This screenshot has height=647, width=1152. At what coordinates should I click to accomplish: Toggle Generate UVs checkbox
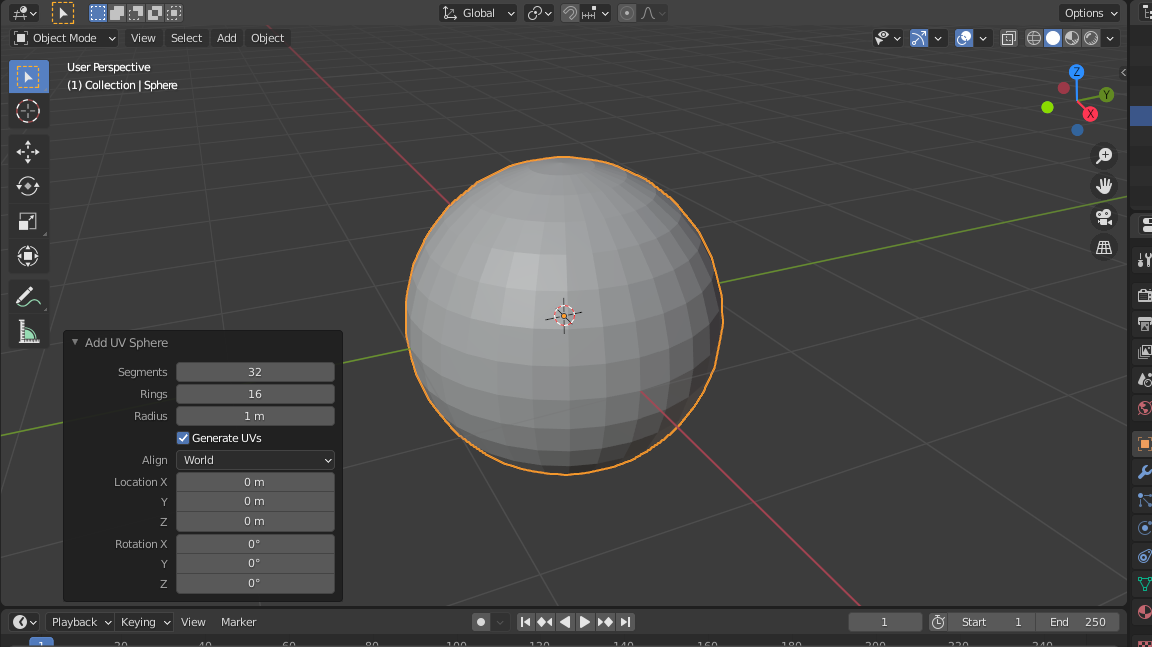tap(183, 438)
